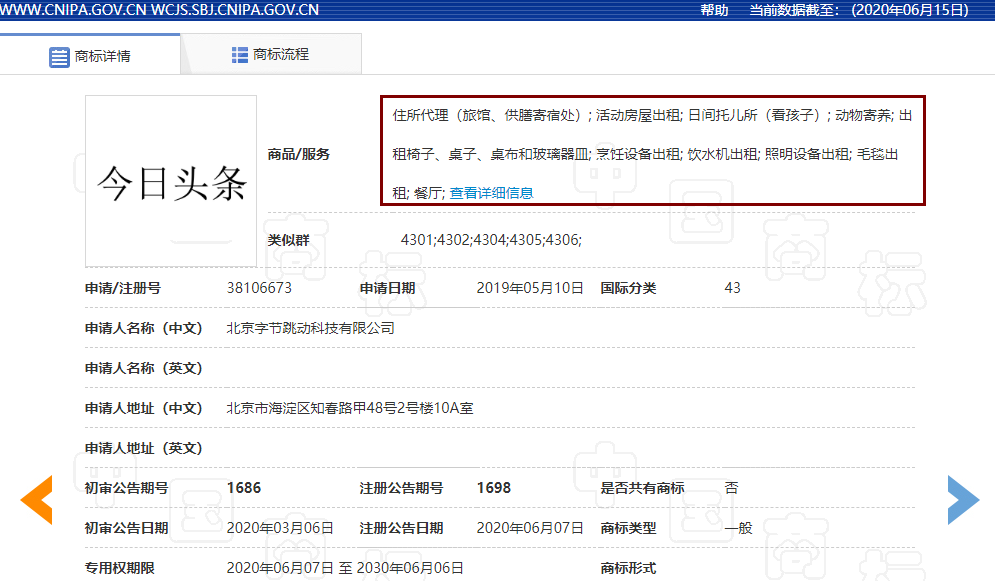Click the goods text 住所代理（旅馆、供膳寄宿处）
Screen dimensions: 995x581
pyautogui.click(x=488, y=115)
